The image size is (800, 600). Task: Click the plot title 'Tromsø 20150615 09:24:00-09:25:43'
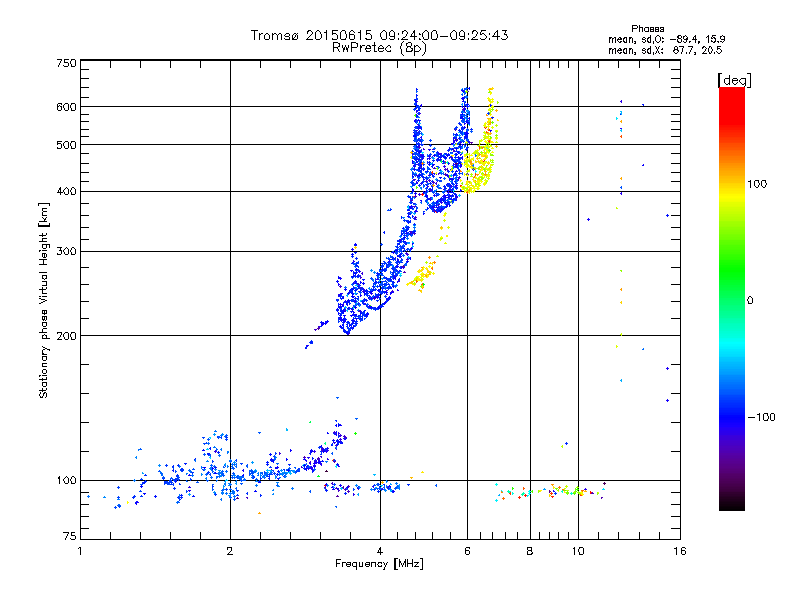379,35
